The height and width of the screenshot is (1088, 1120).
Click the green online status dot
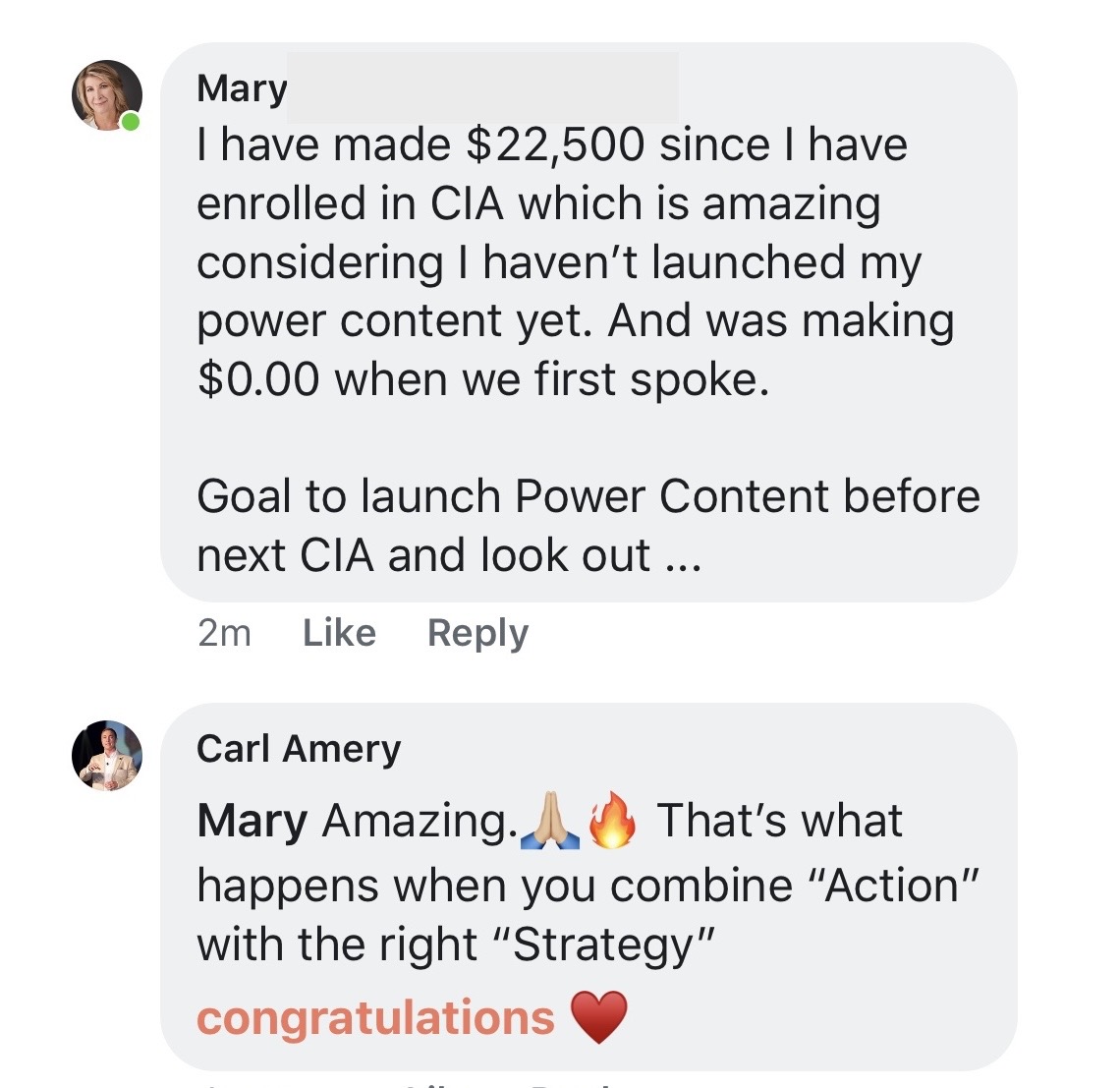[131, 122]
